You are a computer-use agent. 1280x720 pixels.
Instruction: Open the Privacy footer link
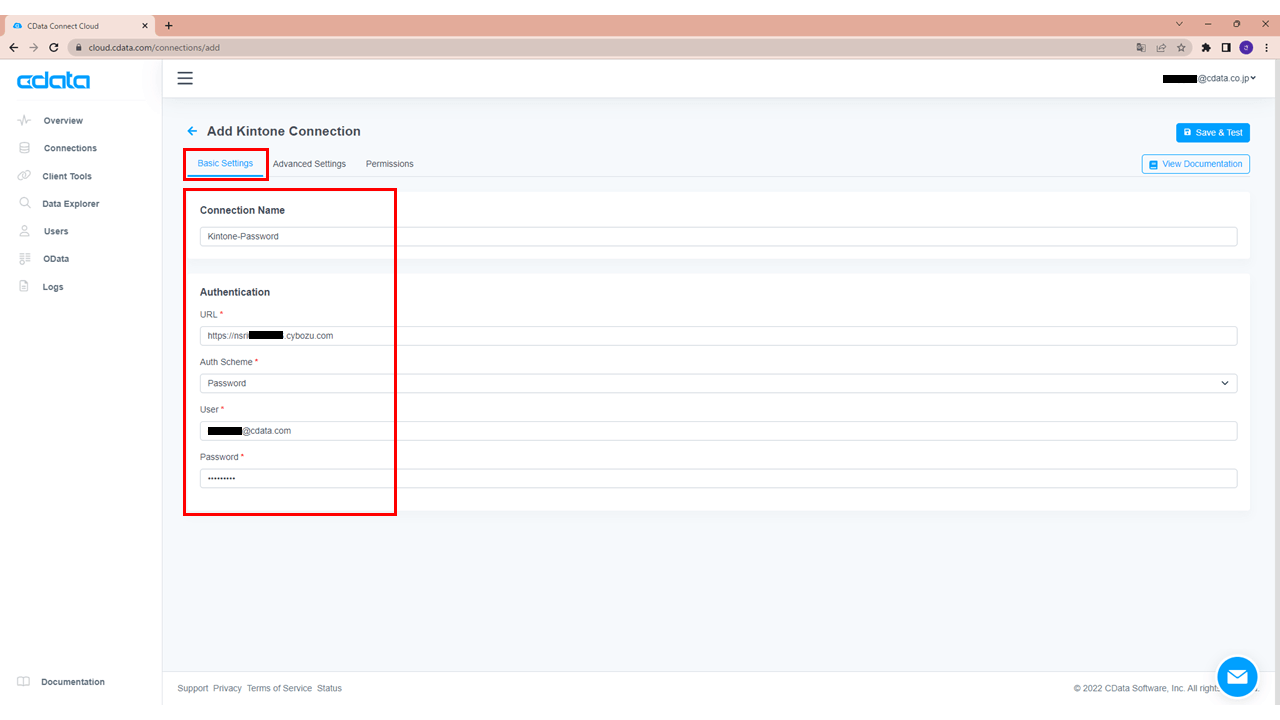(227, 688)
